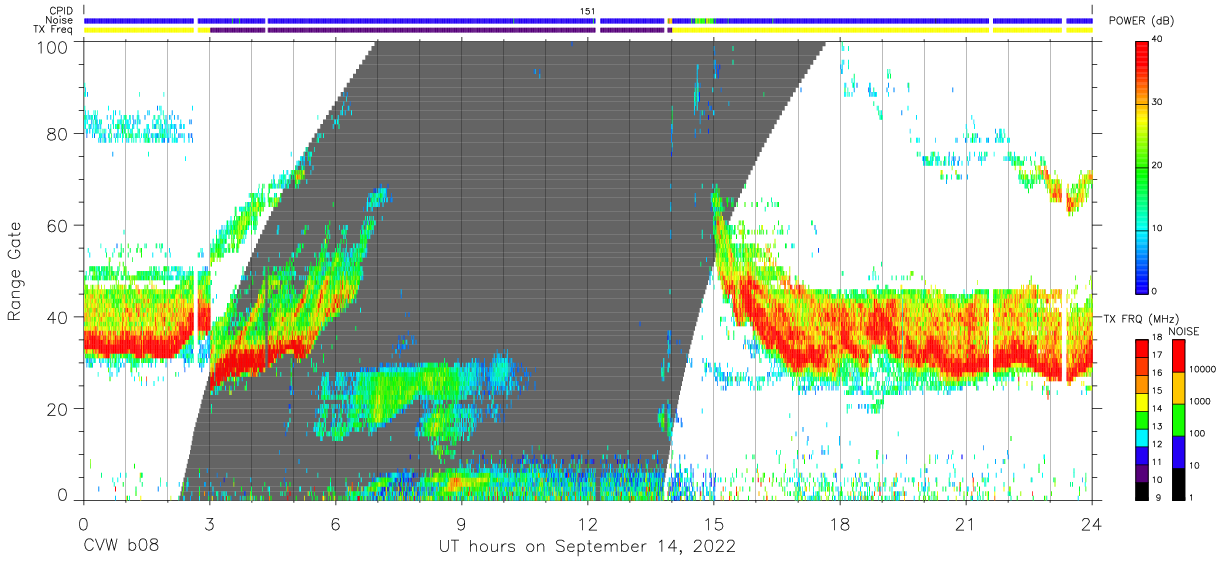Select the NOISE color scale bar

[x=1180, y=420]
